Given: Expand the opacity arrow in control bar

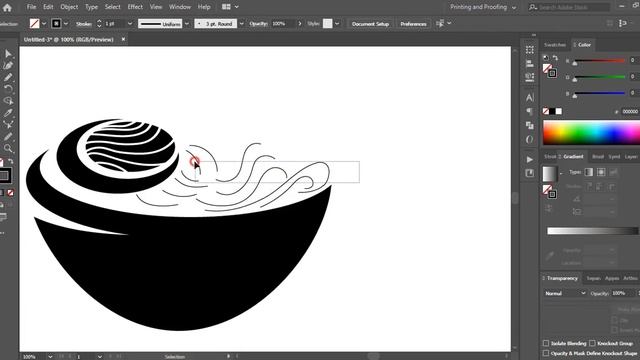Looking at the screenshot, I should click(300, 24).
